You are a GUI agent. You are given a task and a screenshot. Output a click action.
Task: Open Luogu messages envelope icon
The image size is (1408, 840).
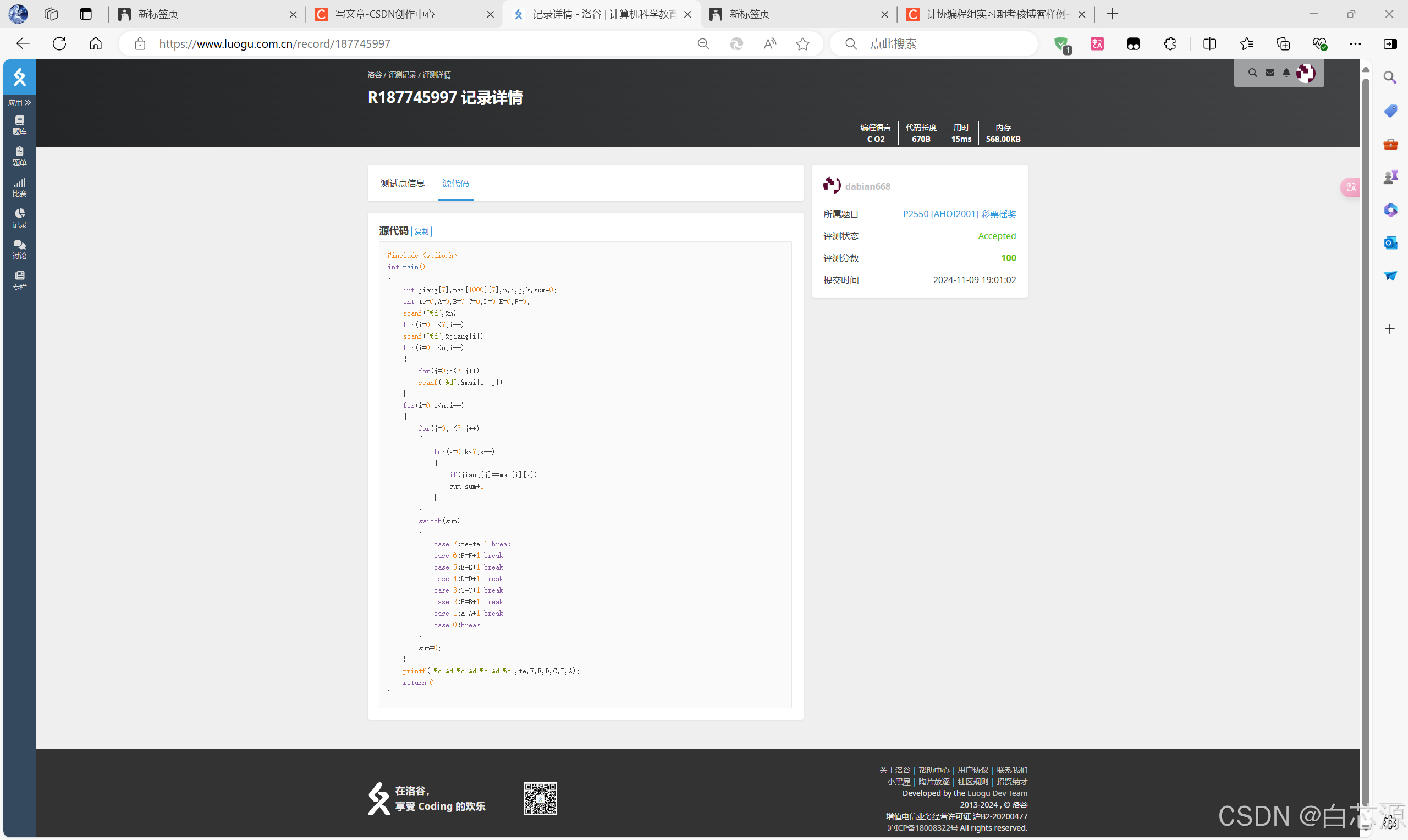1270,73
